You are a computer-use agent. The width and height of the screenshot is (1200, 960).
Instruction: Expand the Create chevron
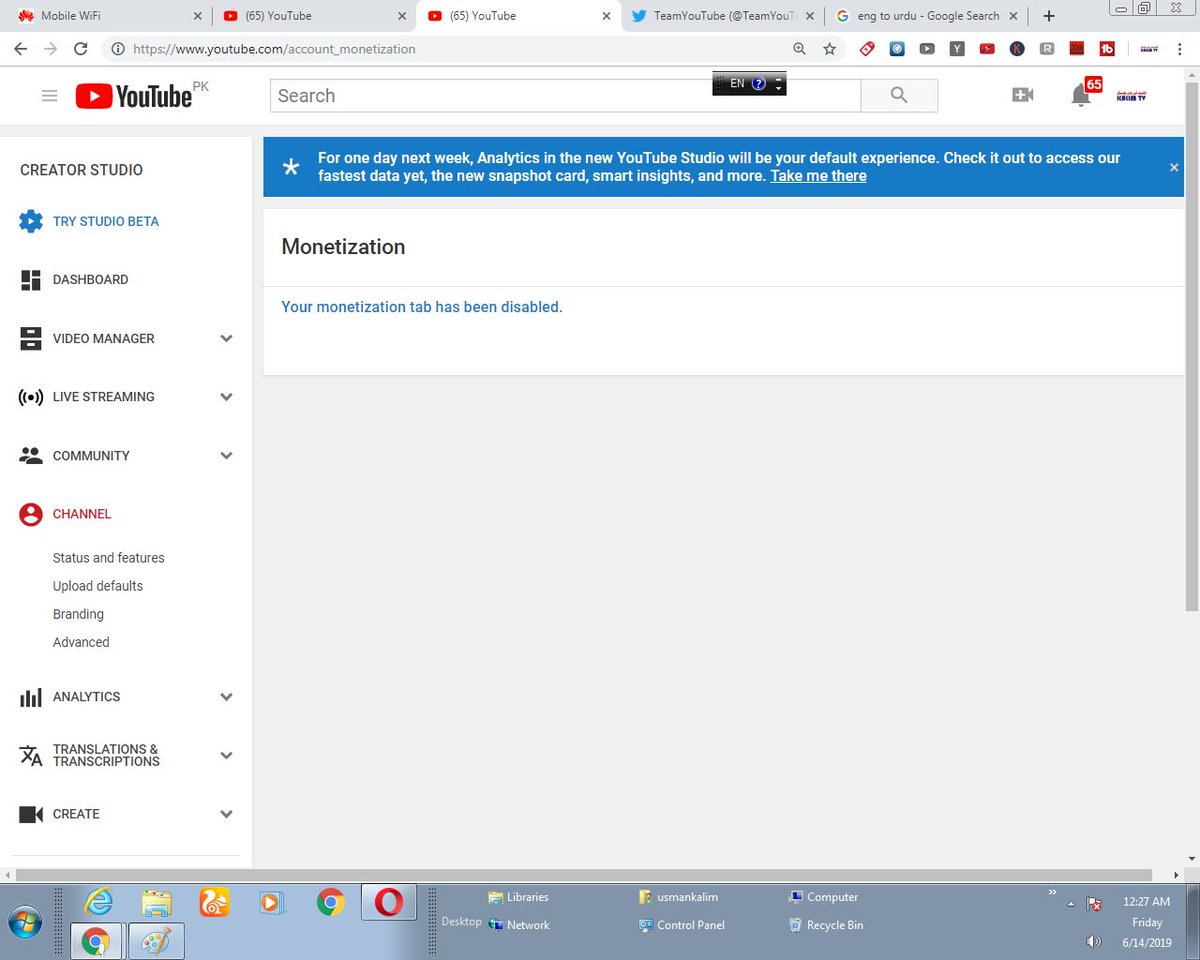click(x=226, y=814)
